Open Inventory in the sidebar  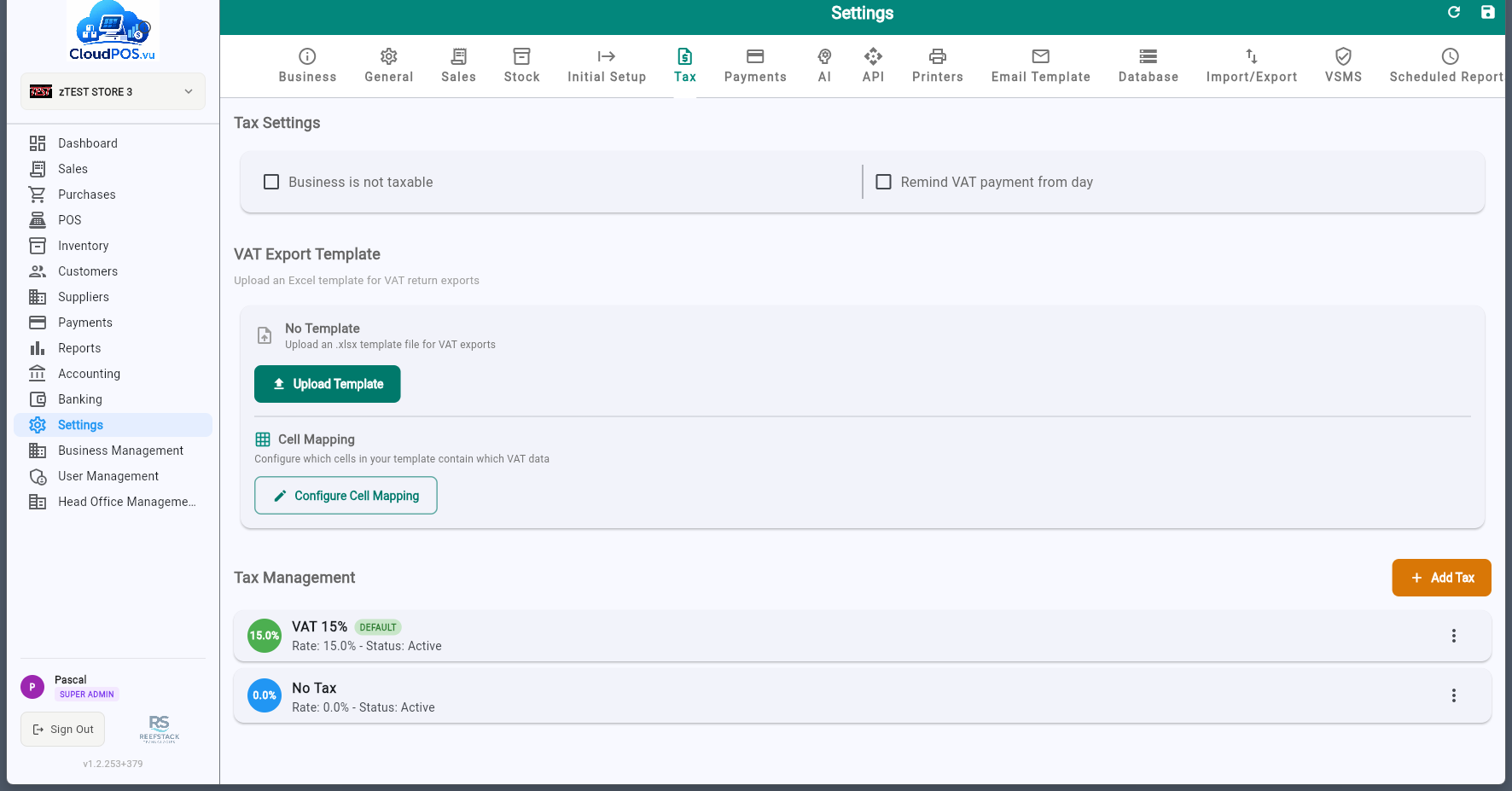113,246
